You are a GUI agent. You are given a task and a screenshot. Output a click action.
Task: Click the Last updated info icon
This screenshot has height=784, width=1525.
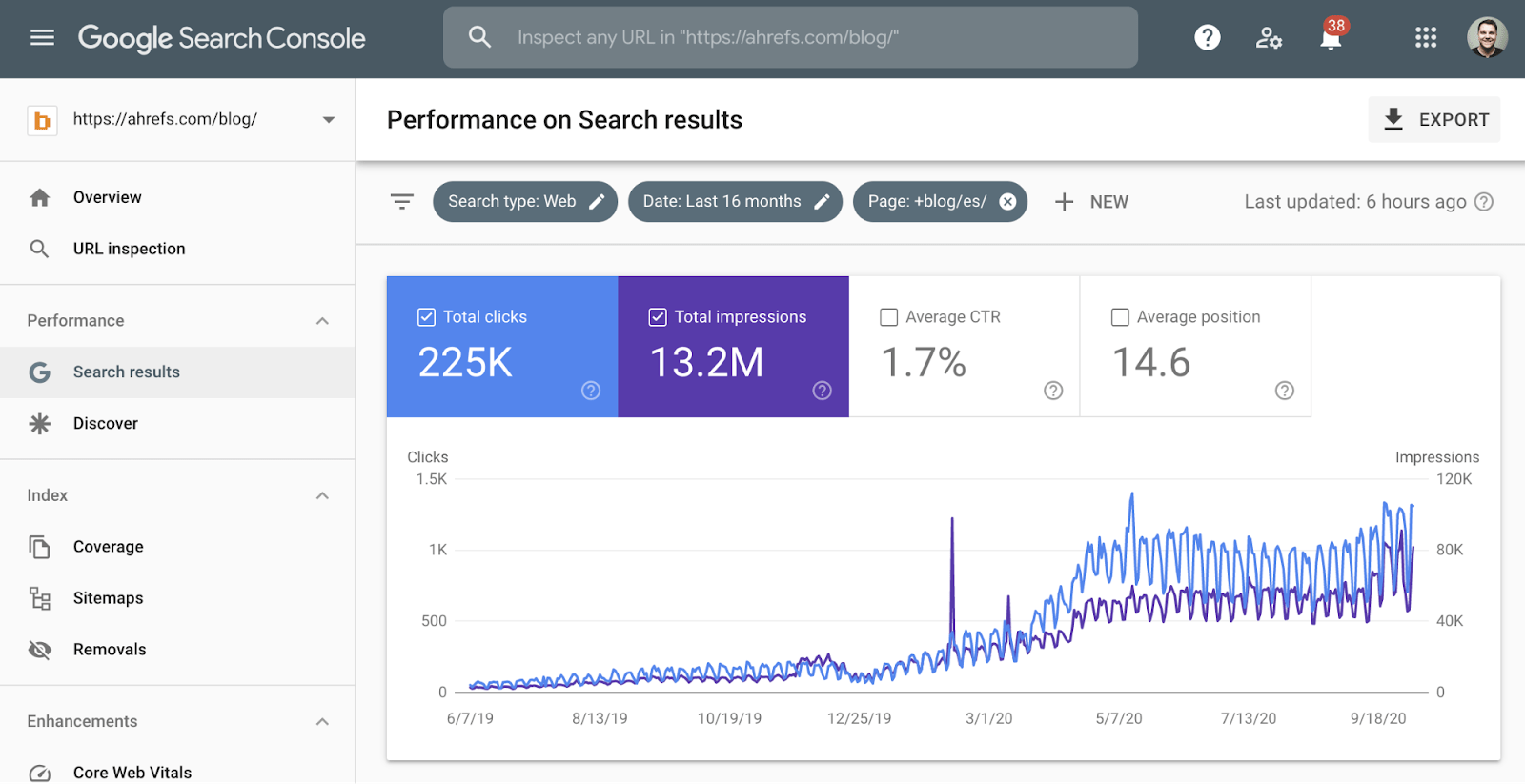click(1484, 202)
